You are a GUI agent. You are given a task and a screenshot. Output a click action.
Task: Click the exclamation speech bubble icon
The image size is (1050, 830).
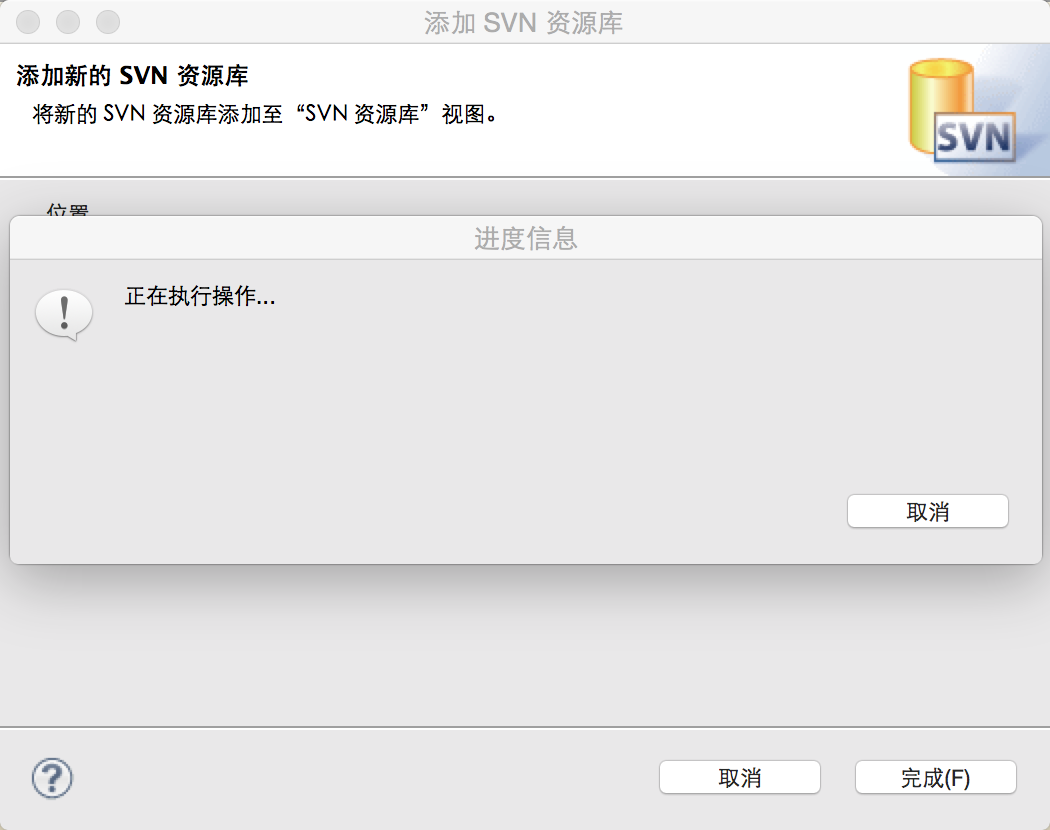pos(64,314)
